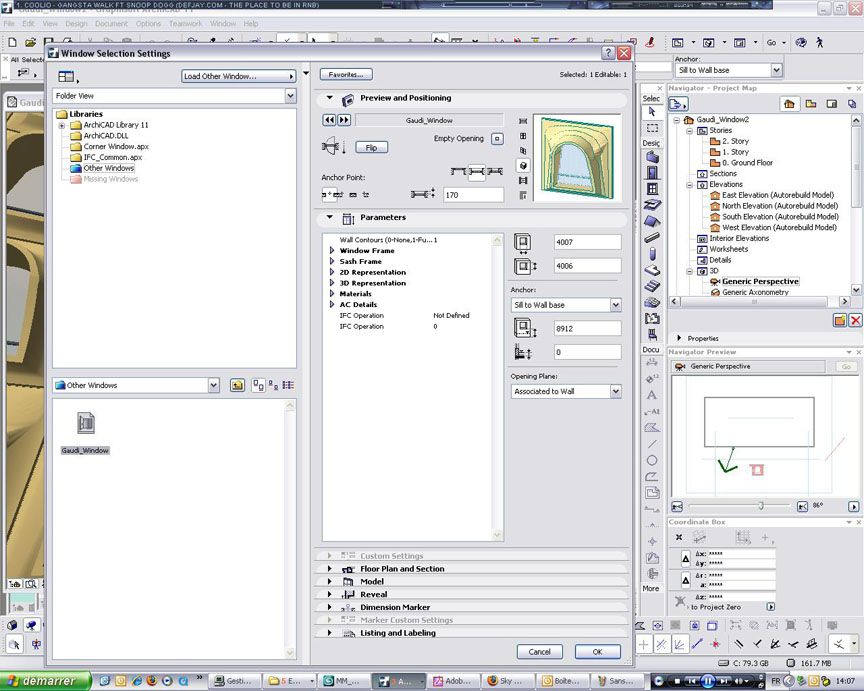Click the Load Other Window button

[x=238, y=76]
